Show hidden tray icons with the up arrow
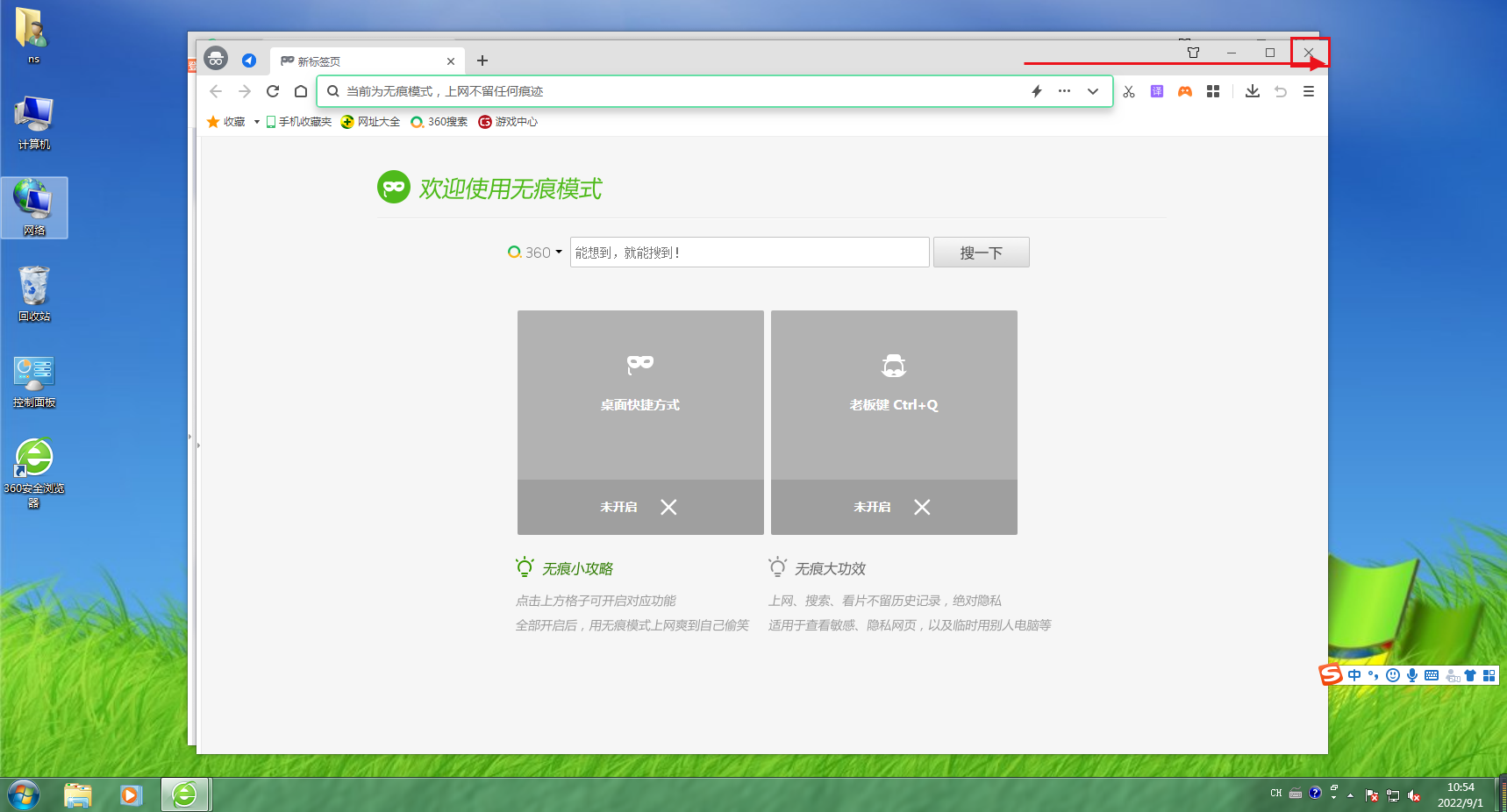This screenshot has height=812, width=1507. point(1350,795)
